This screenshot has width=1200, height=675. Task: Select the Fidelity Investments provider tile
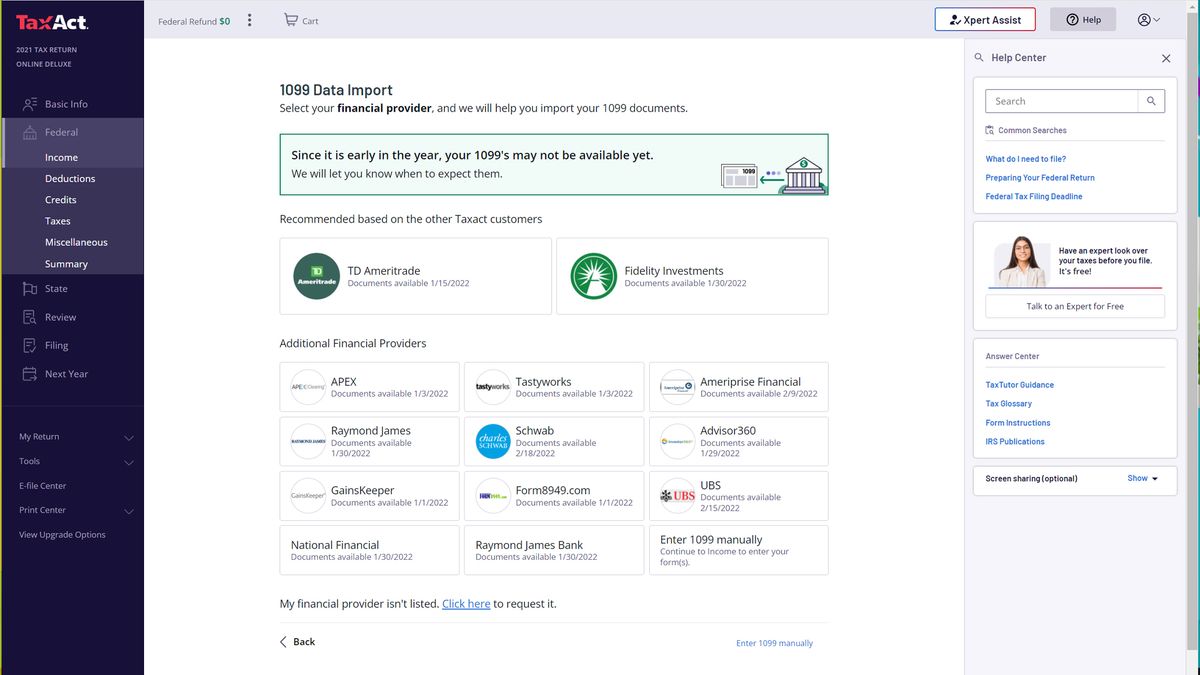pyautogui.click(x=692, y=277)
